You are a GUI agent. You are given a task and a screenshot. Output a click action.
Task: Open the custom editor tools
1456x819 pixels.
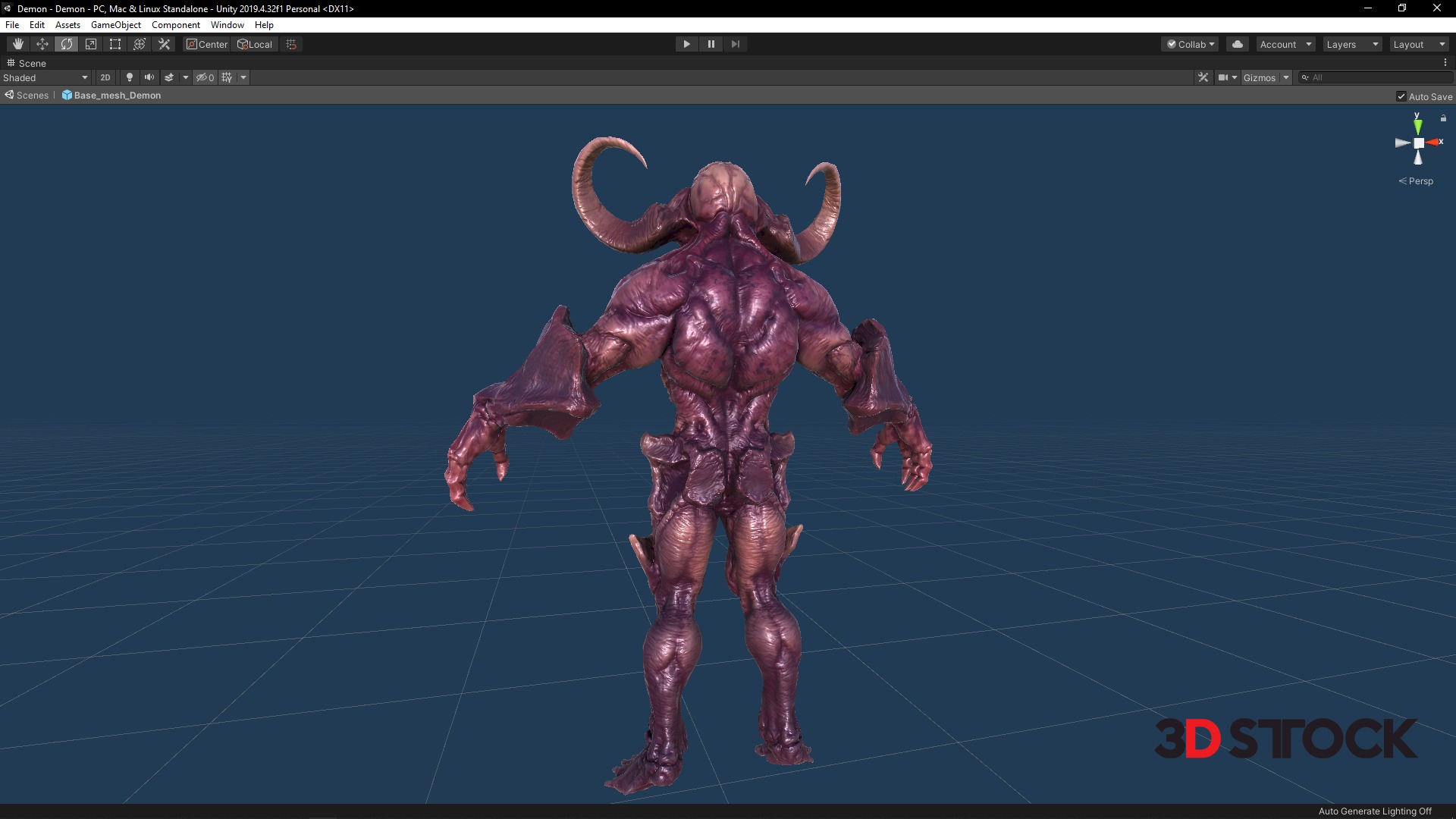tap(164, 44)
